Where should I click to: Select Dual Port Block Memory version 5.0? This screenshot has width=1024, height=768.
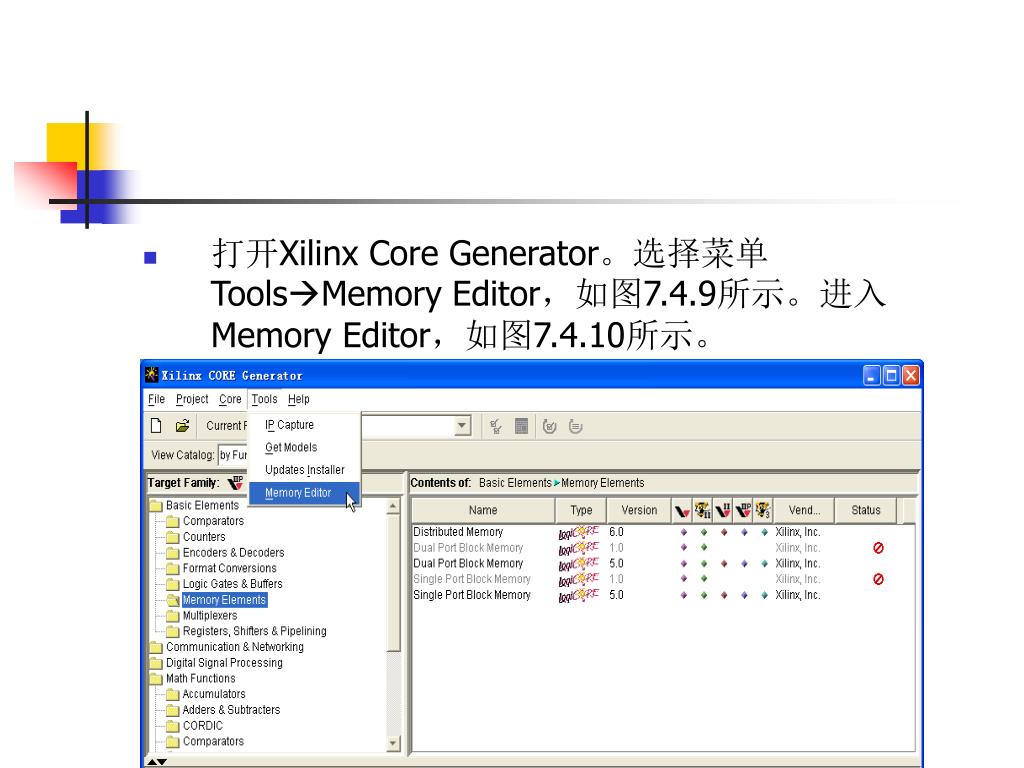point(663,564)
